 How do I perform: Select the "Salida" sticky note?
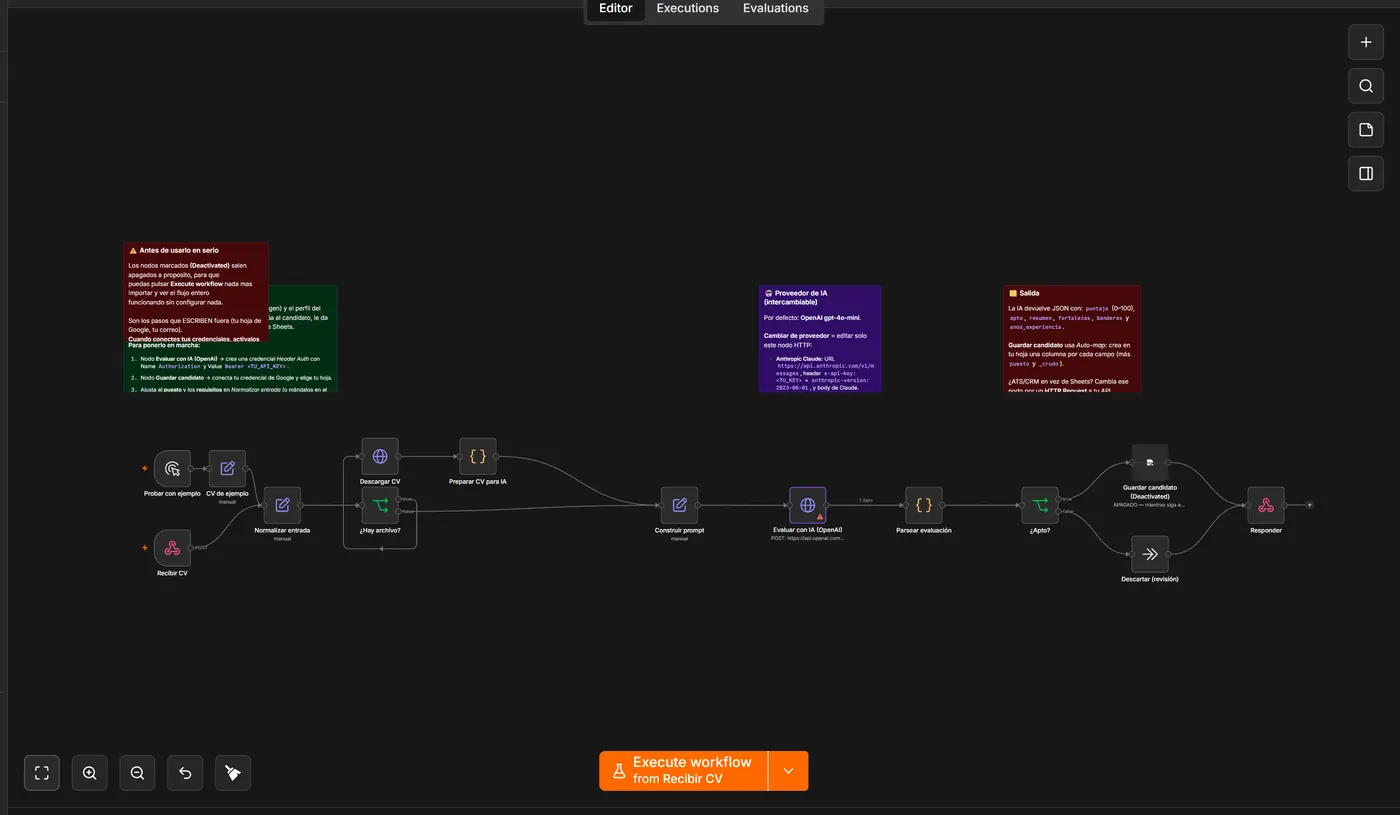(1072, 339)
